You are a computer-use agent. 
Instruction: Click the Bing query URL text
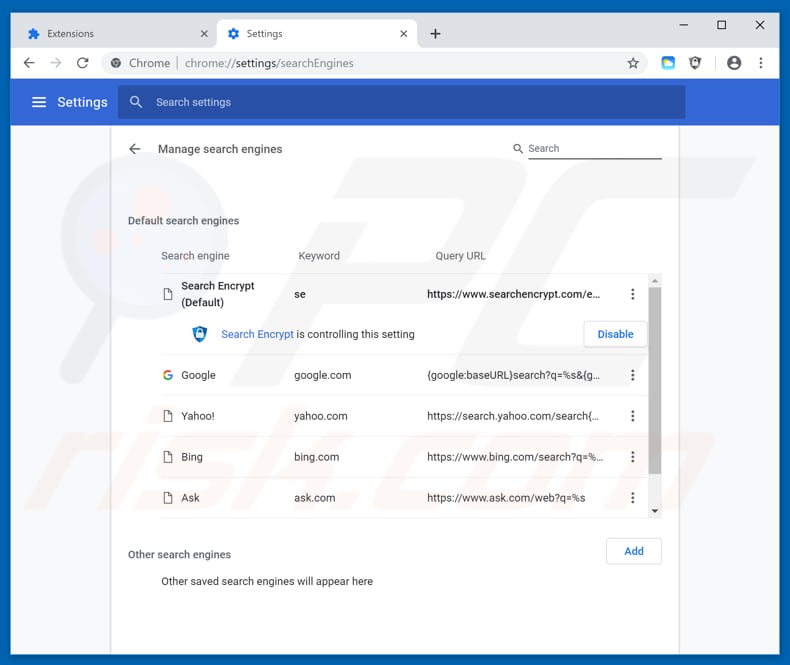(515, 457)
